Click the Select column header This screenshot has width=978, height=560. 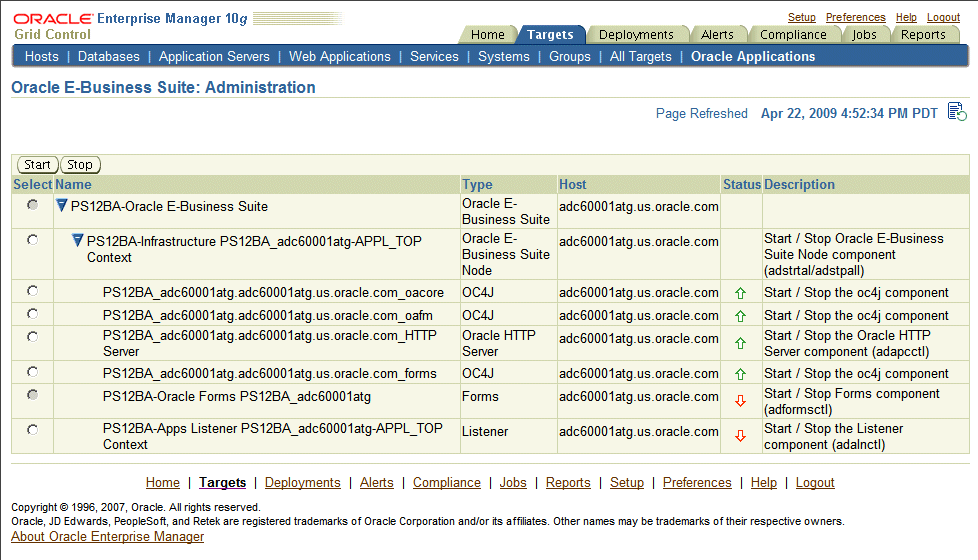coord(32,185)
